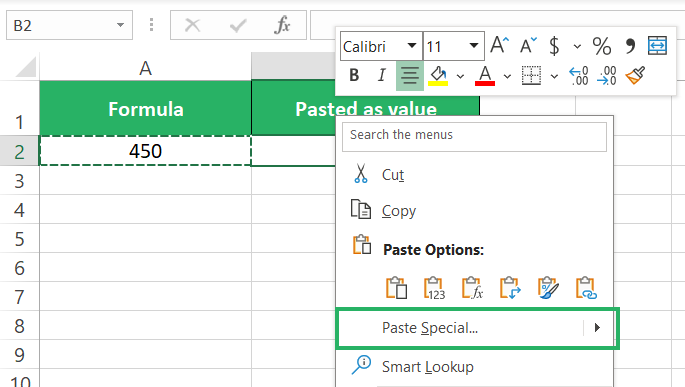Image resolution: width=685 pixels, height=387 pixels.
Task: Click the Search the menus field
Action: [474, 137]
